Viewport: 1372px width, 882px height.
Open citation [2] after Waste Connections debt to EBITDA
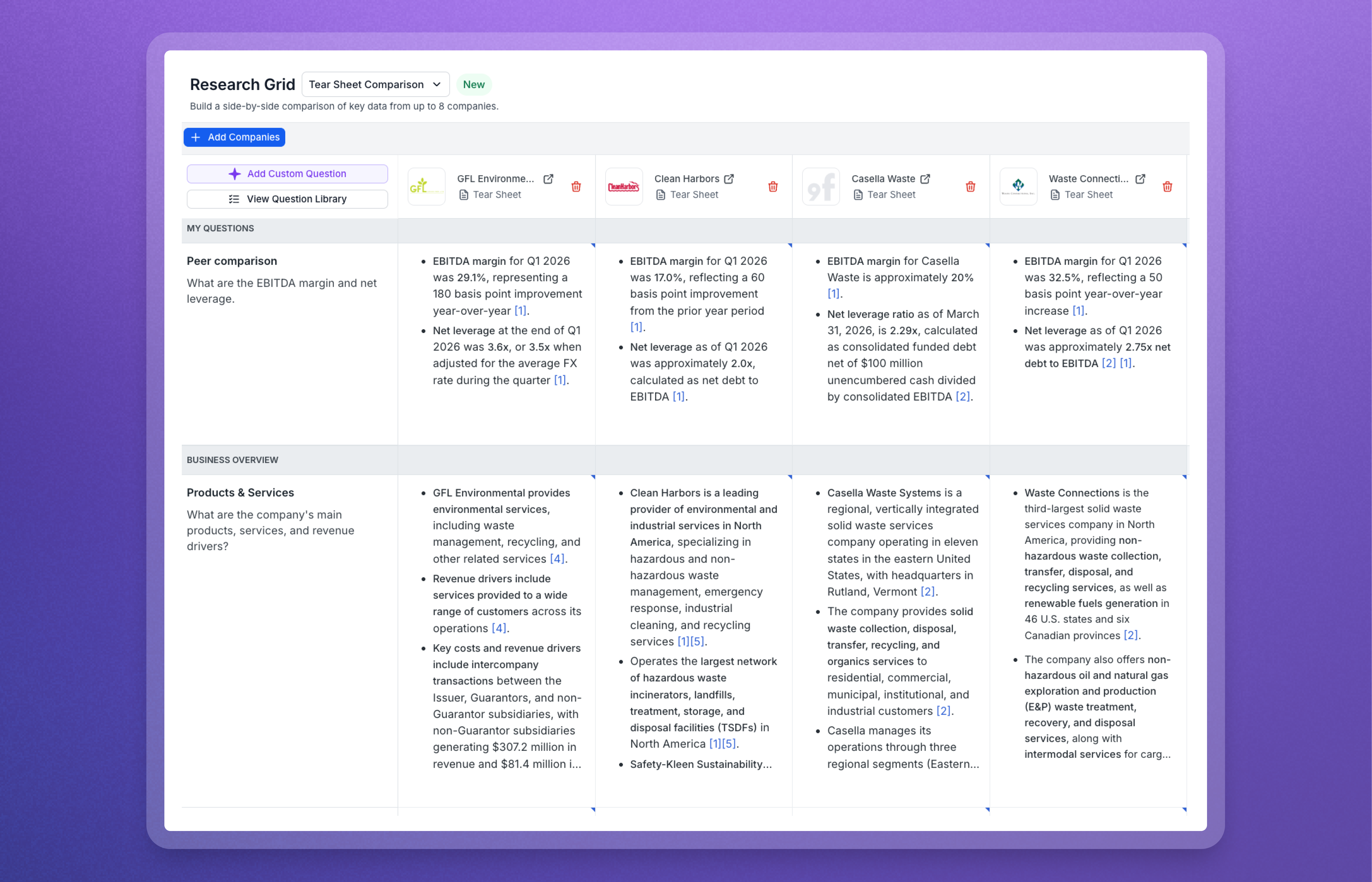pyautogui.click(x=1109, y=364)
